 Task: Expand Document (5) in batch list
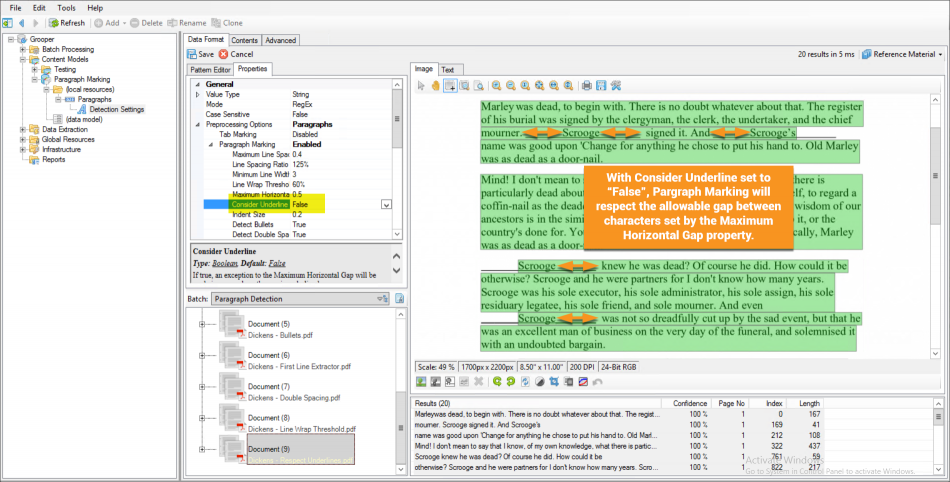pyautogui.click(x=201, y=324)
